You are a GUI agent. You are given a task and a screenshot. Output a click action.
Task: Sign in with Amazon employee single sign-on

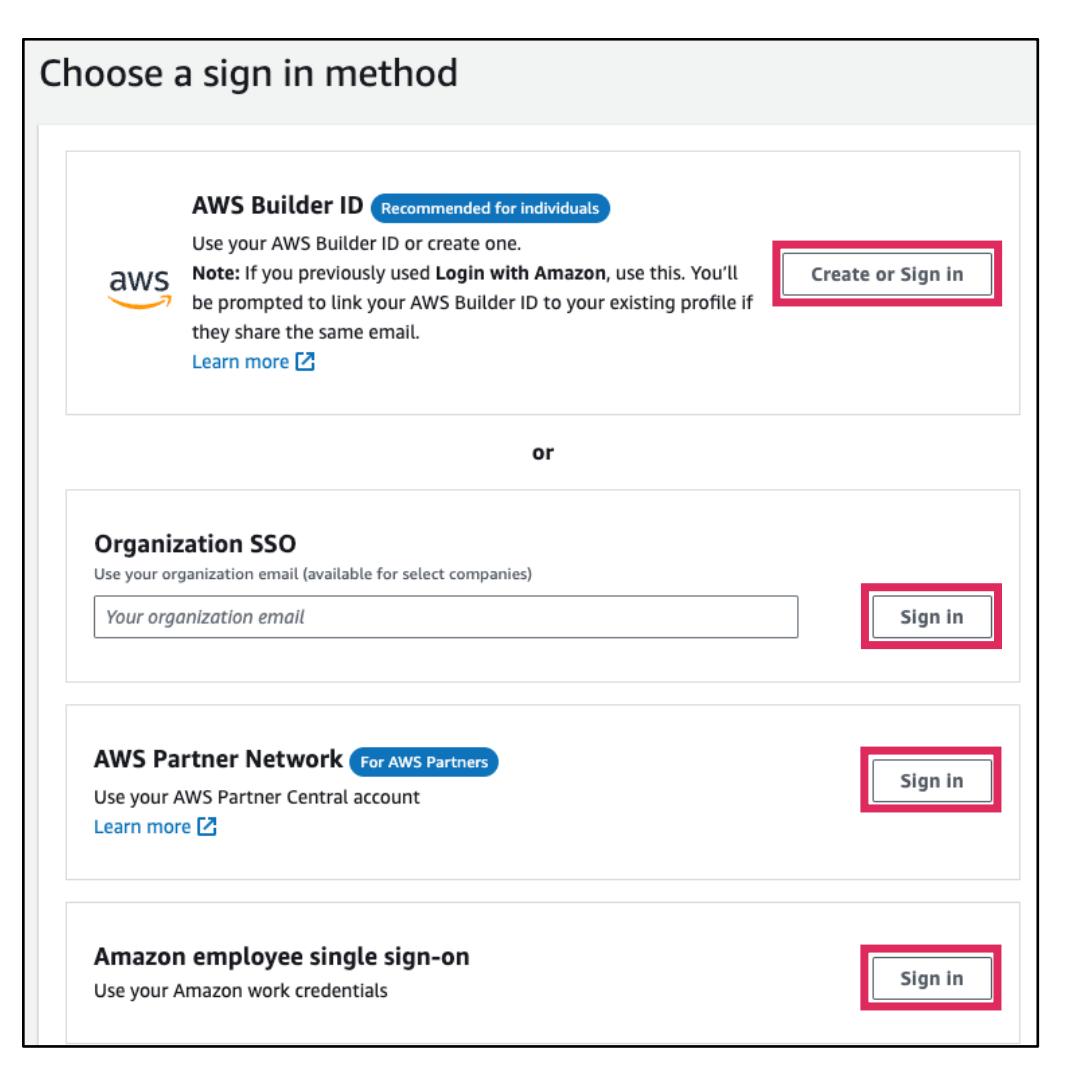click(931, 979)
